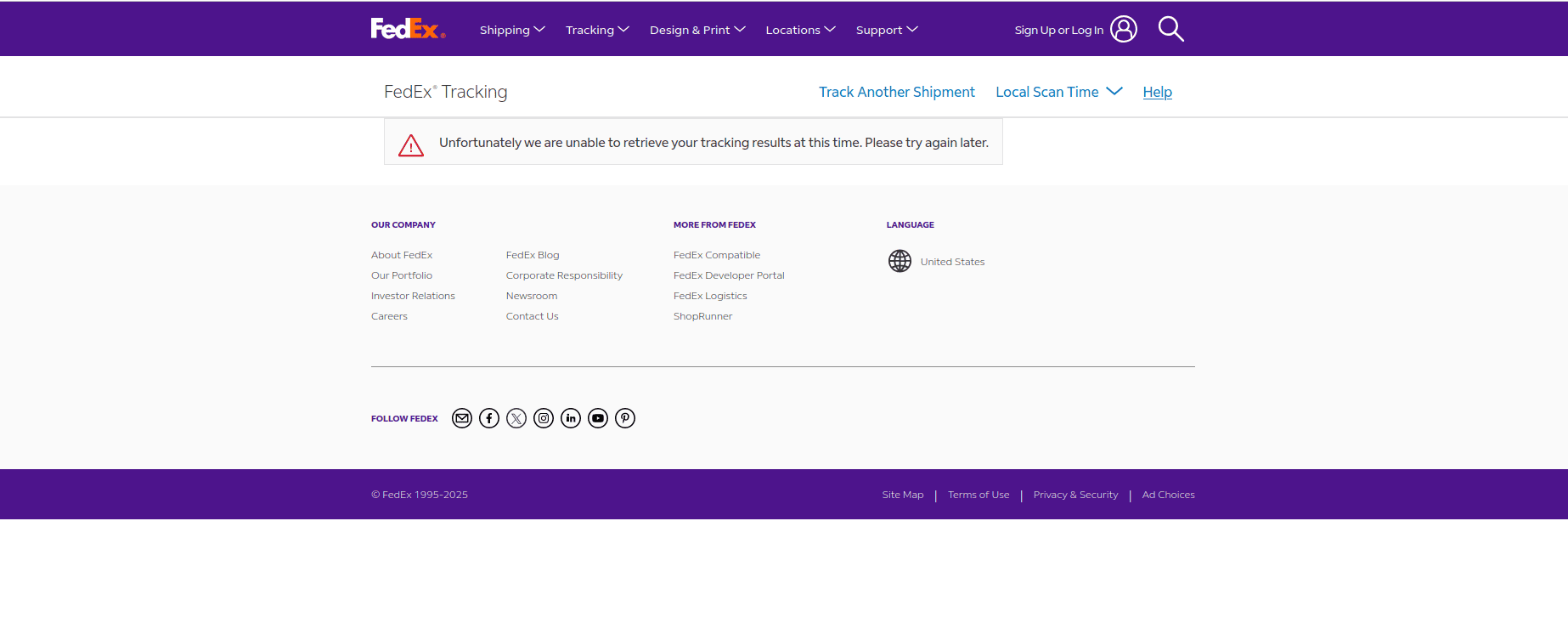Open search with the magnifier icon

tap(1170, 29)
